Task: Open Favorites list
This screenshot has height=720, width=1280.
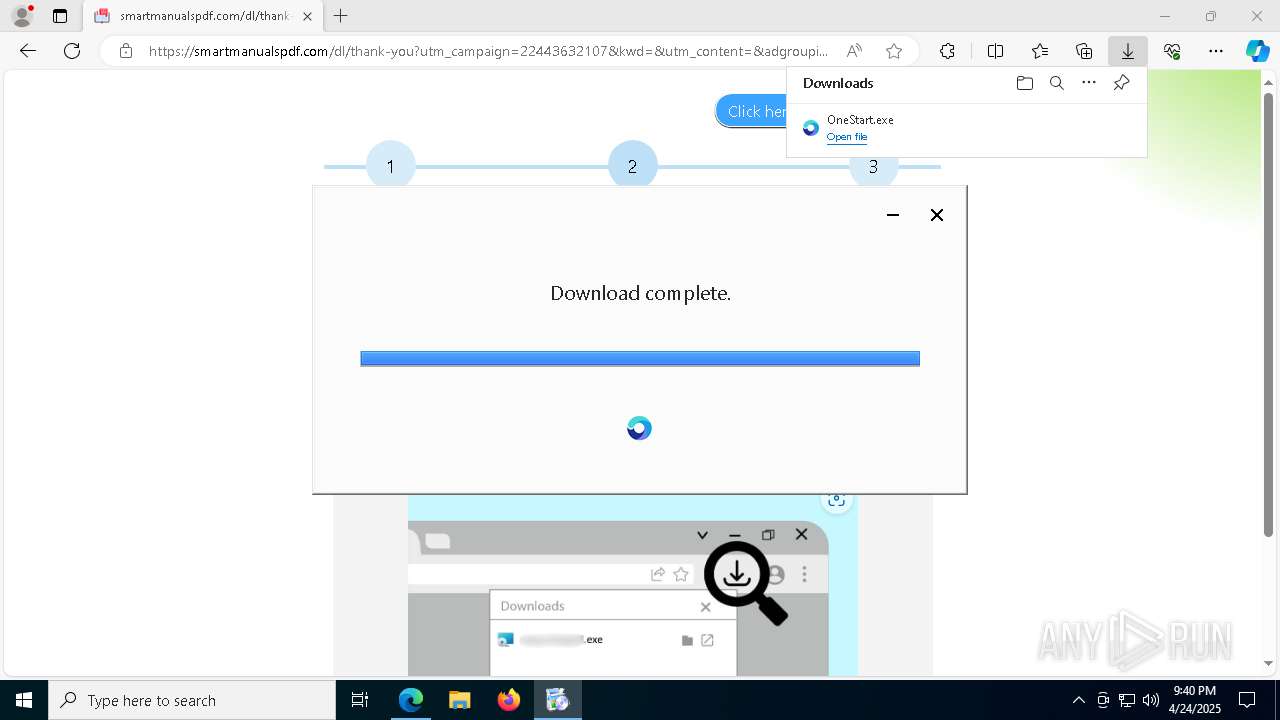Action: (1040, 51)
